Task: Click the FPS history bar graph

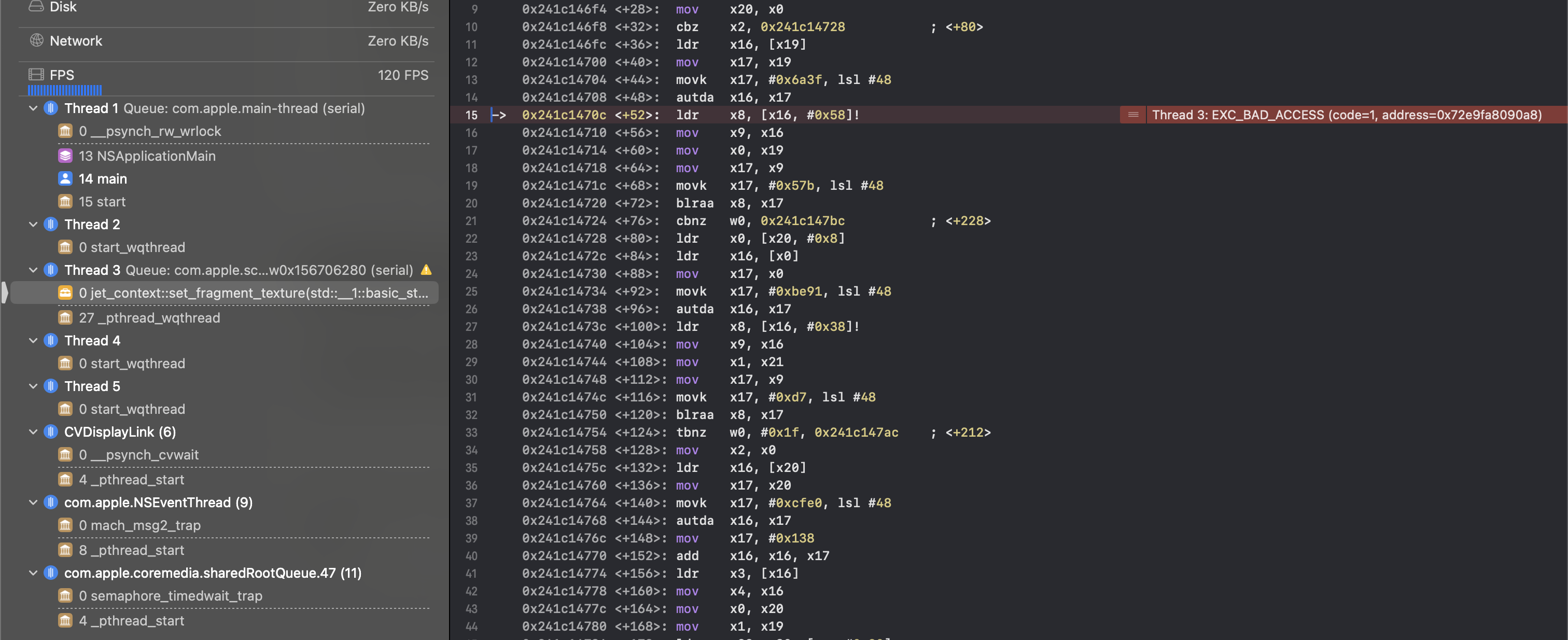Action: [x=64, y=90]
